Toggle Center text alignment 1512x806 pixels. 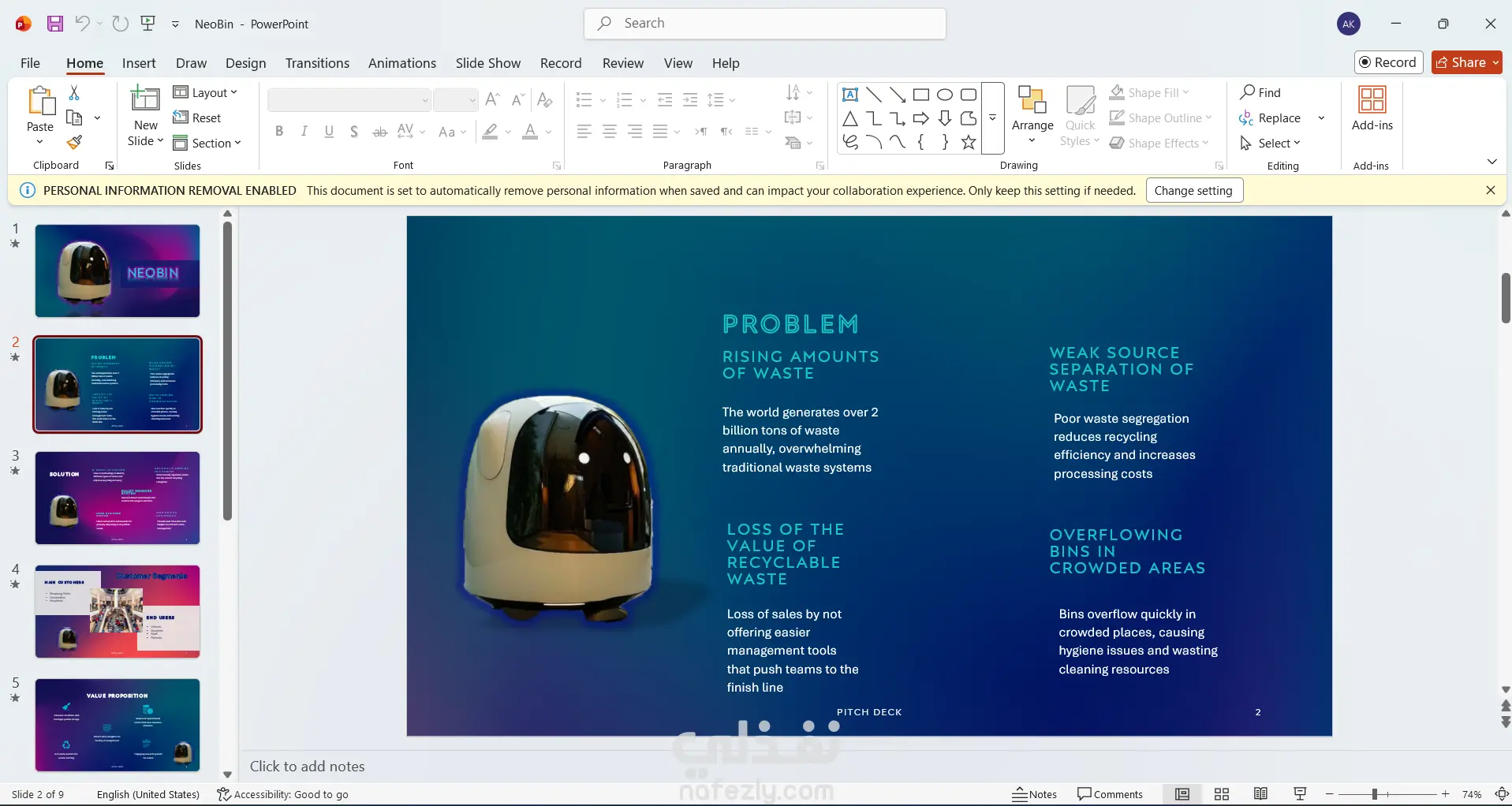tap(610, 132)
